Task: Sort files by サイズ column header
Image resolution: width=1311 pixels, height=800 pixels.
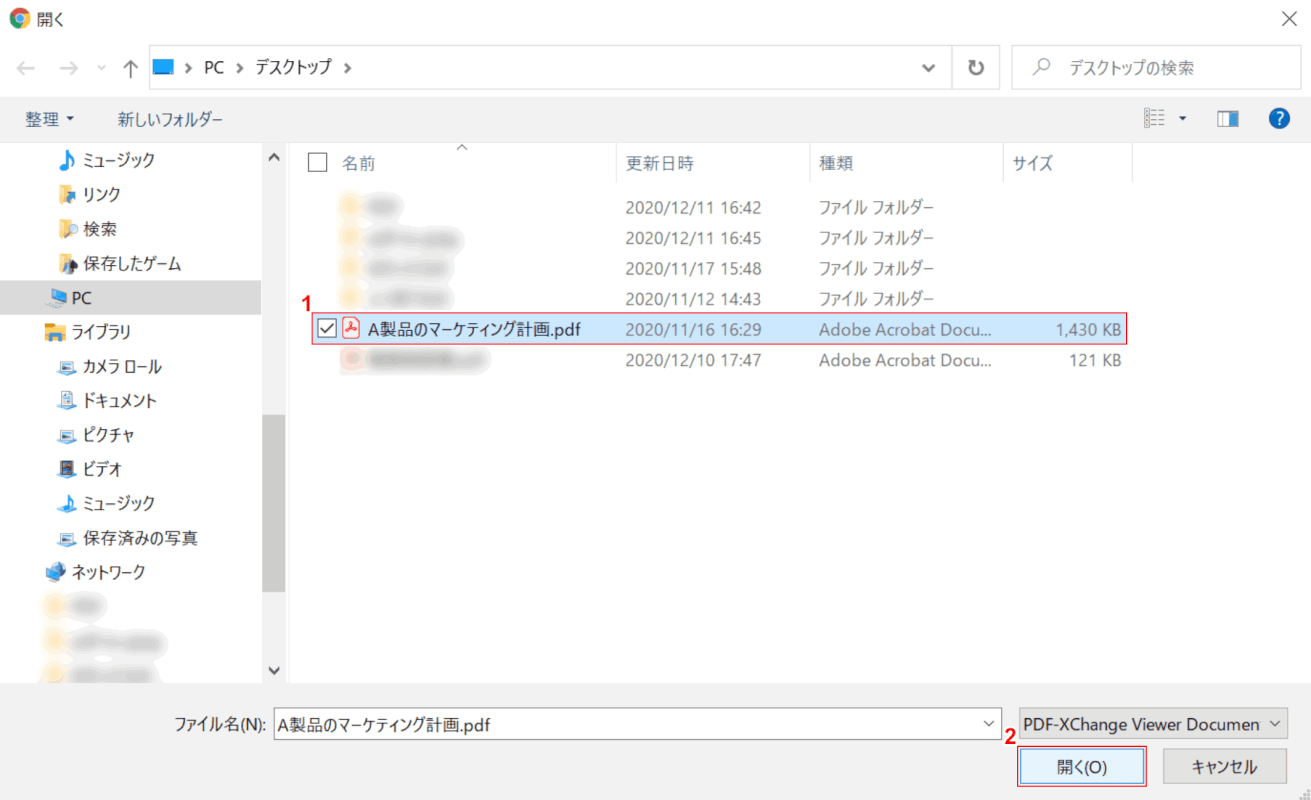Action: tap(1032, 163)
